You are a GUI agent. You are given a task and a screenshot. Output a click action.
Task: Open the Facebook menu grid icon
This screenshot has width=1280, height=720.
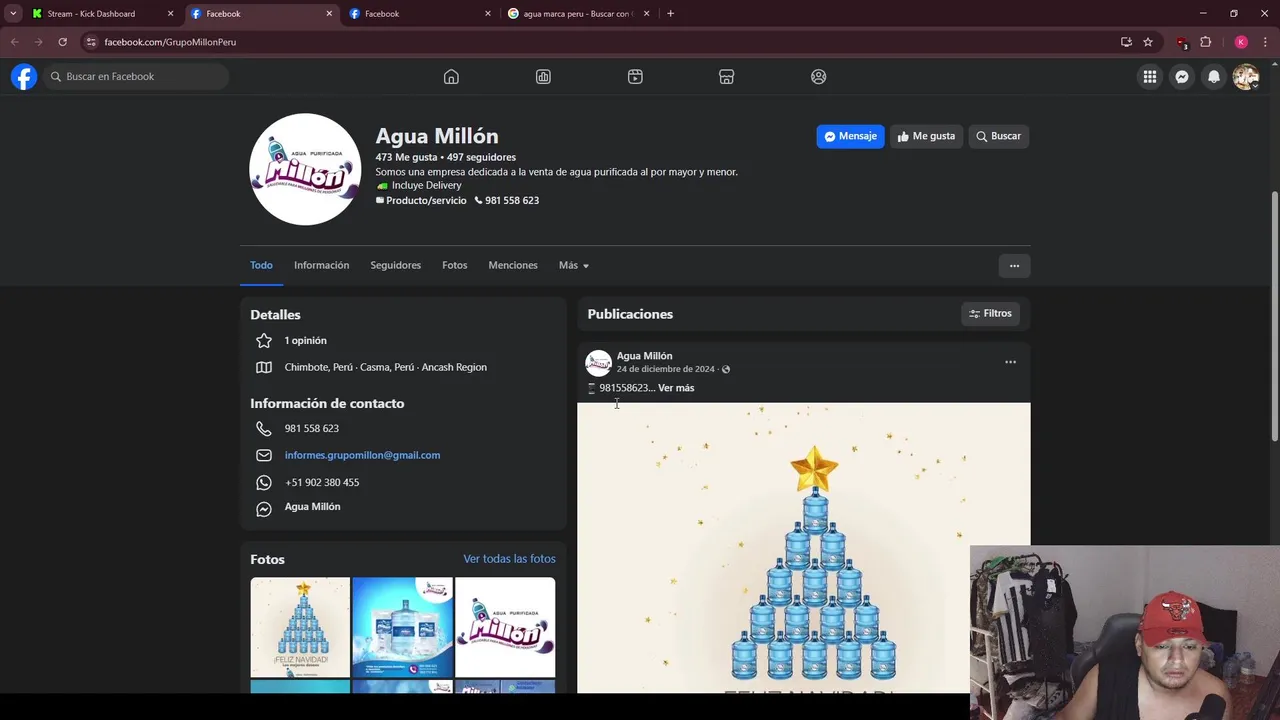pyautogui.click(x=1150, y=77)
